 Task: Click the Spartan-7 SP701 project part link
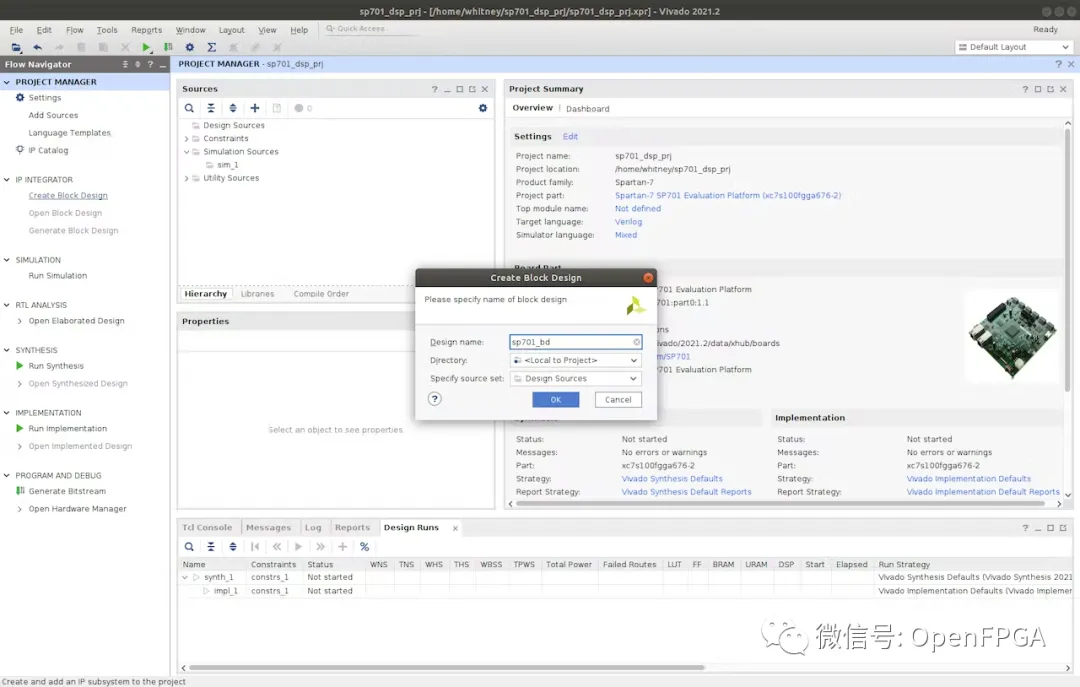pos(728,196)
